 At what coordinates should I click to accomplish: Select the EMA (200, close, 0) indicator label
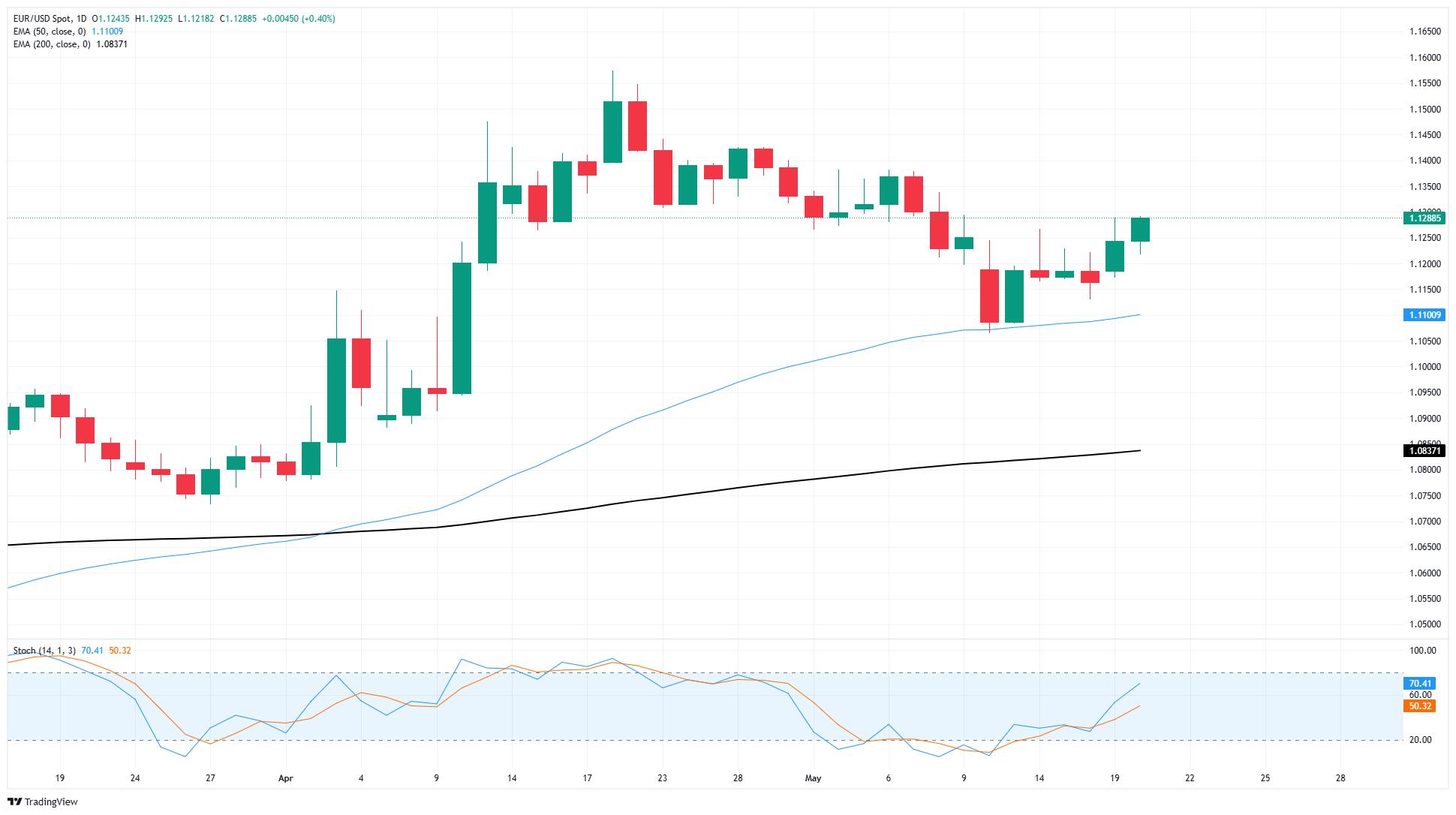point(52,44)
